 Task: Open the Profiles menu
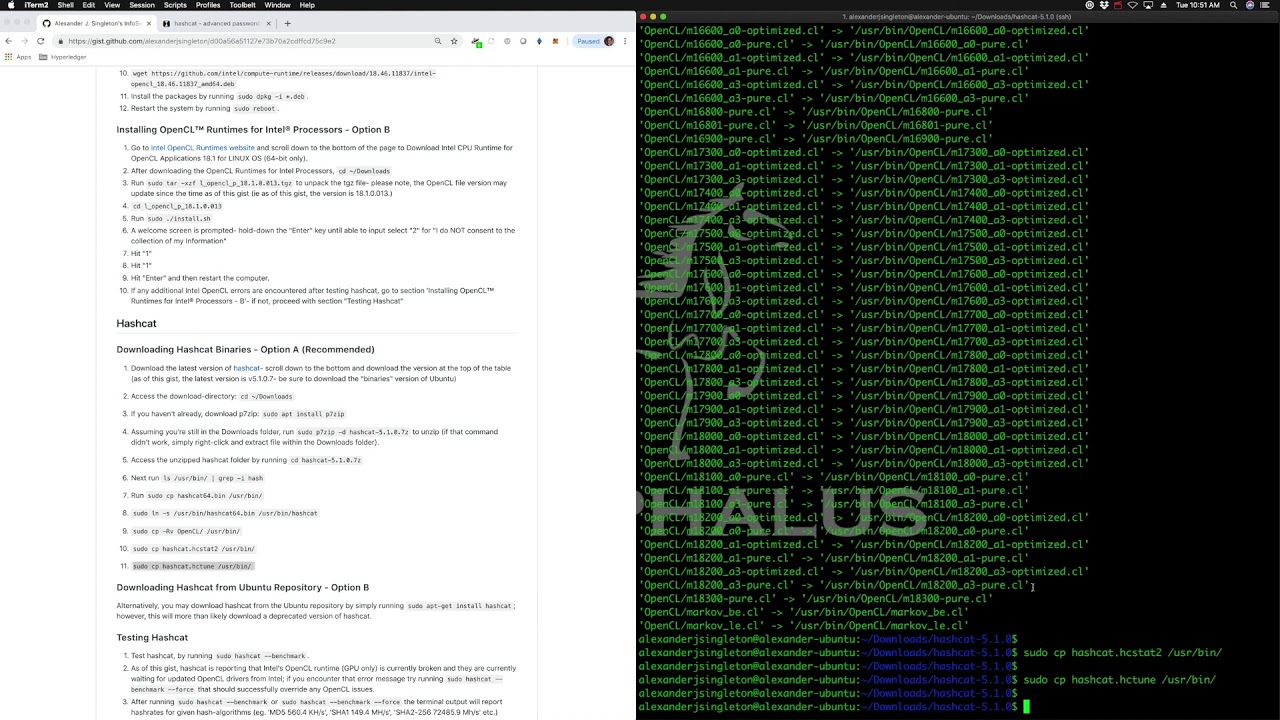click(208, 5)
